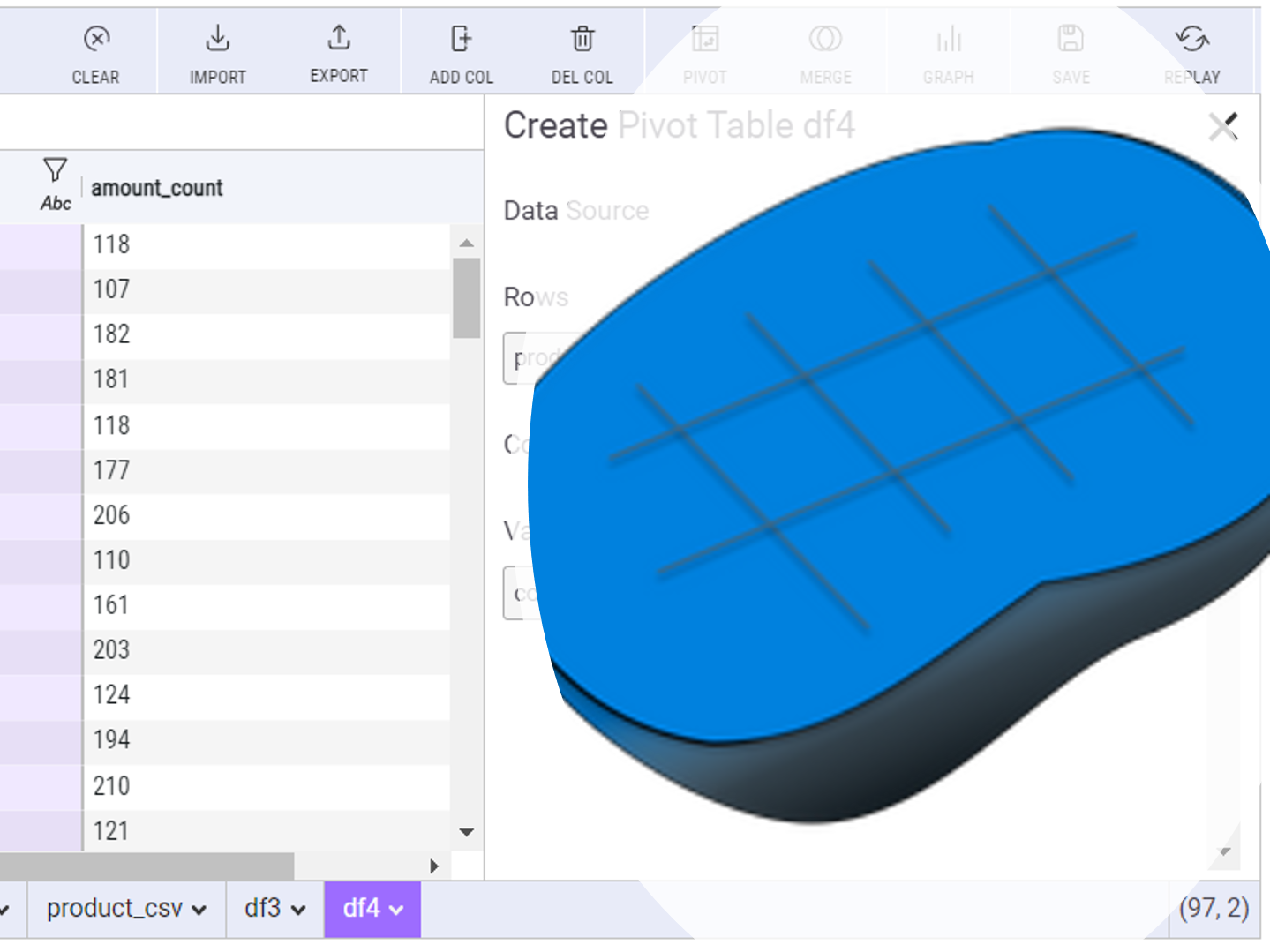Switch to the df3 tab
Screen dimensions: 1270x952
click(x=263, y=908)
